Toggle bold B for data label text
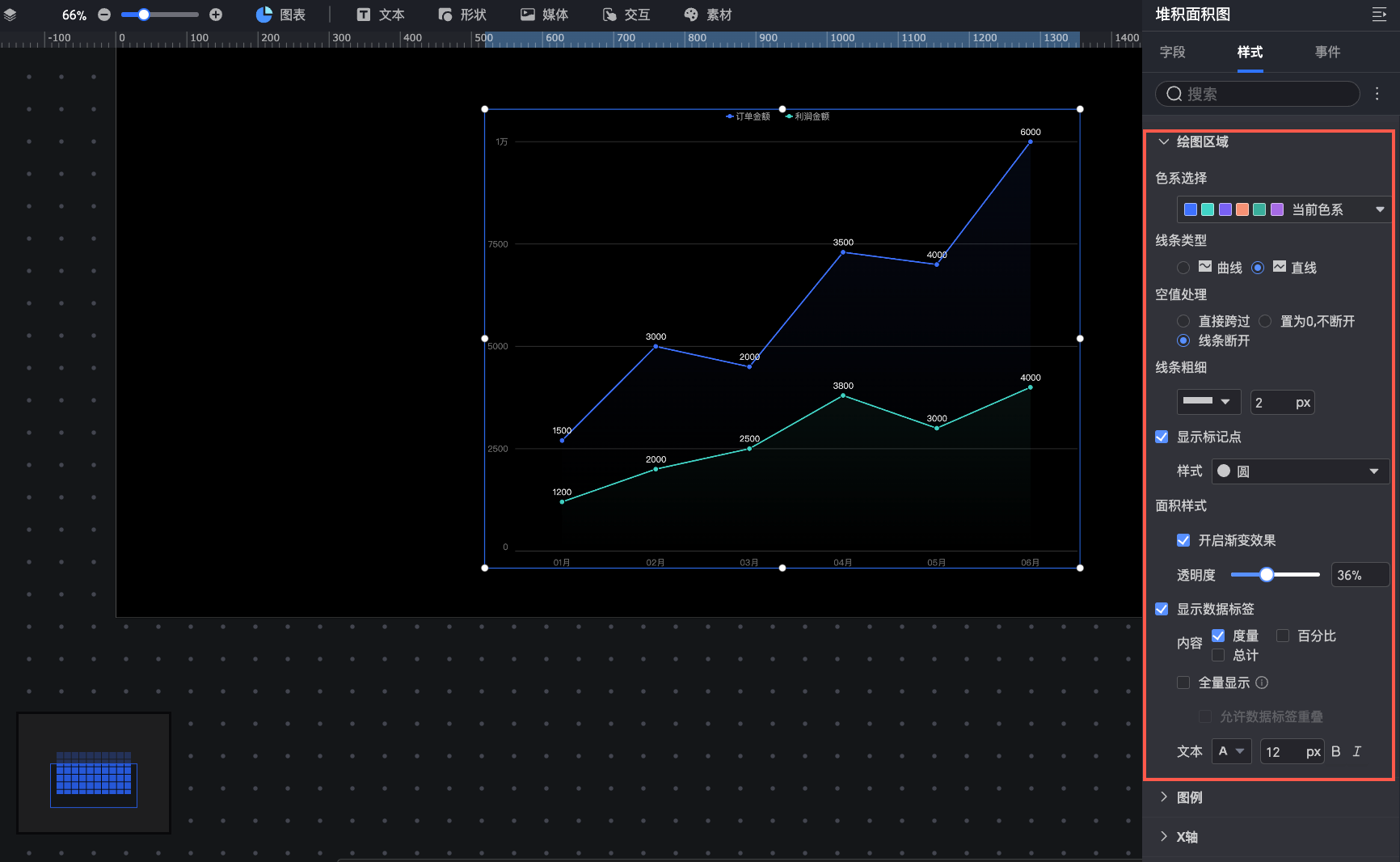This screenshot has height=862, width=1400. point(1336,751)
